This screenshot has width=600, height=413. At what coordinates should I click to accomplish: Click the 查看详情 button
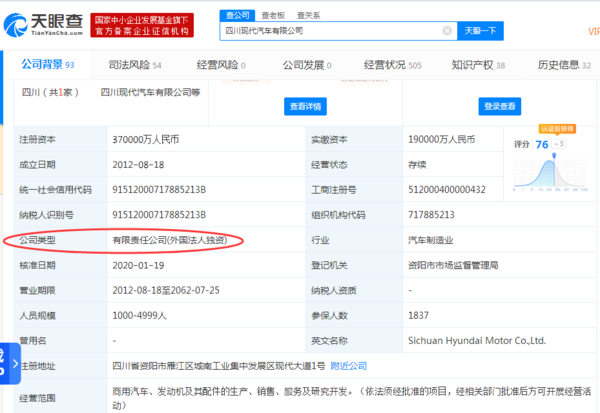(x=305, y=106)
